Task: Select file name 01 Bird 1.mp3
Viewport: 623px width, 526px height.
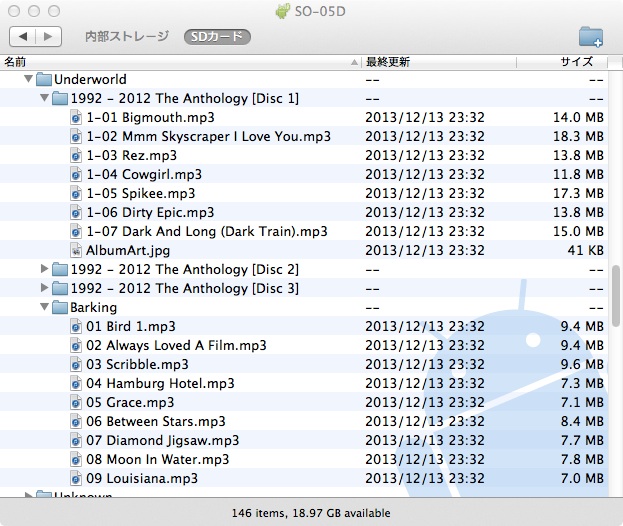Action: 131,327
